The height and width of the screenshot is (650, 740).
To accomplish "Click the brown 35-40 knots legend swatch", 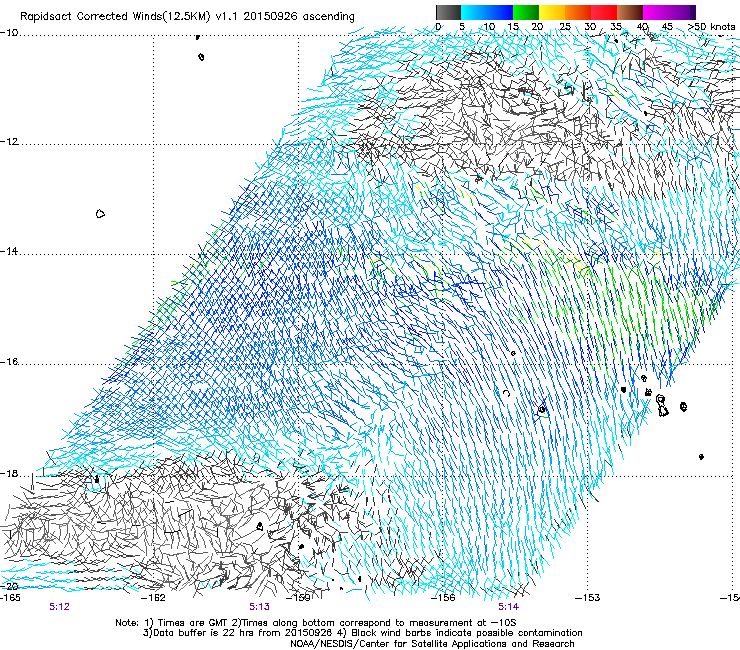I will pyautogui.click(x=630, y=12).
